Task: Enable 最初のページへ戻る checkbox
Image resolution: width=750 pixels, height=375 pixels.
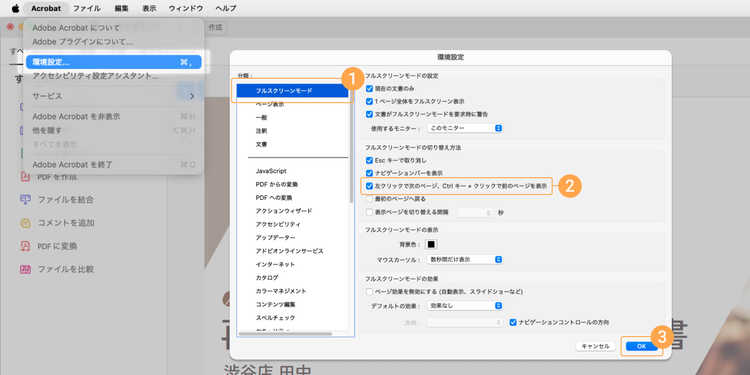Action: pos(369,199)
